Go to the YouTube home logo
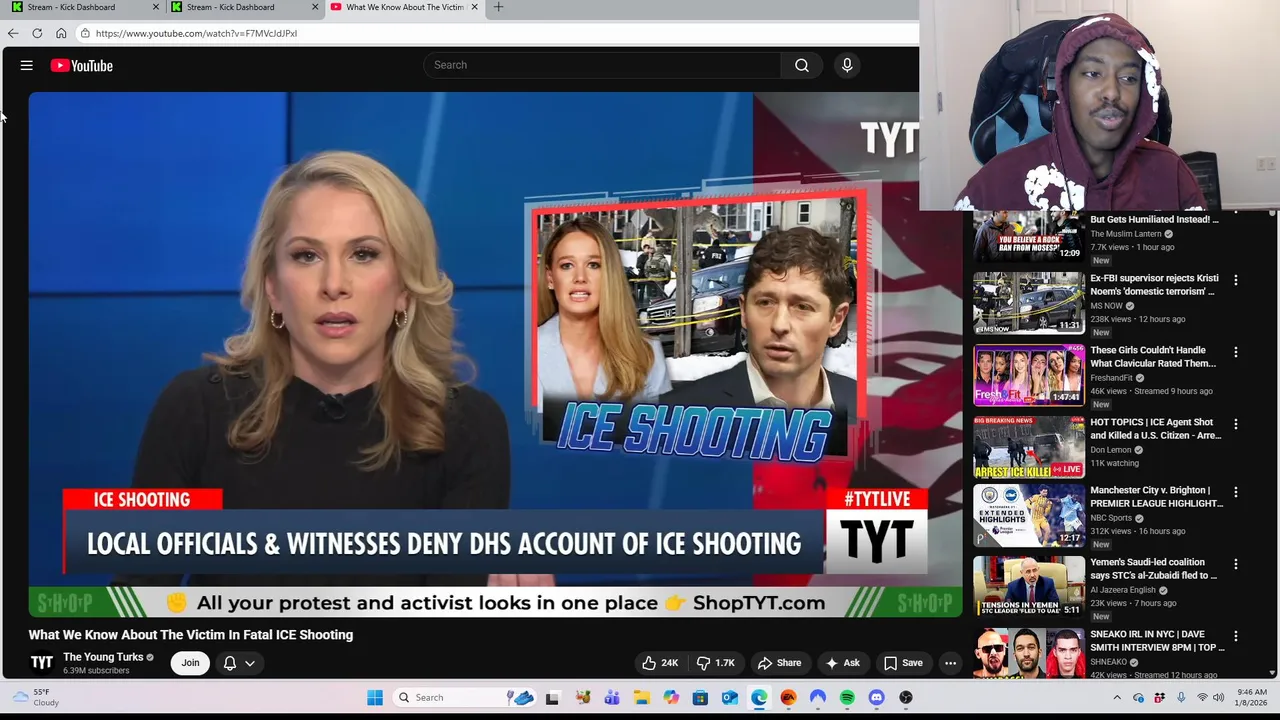 click(82, 66)
